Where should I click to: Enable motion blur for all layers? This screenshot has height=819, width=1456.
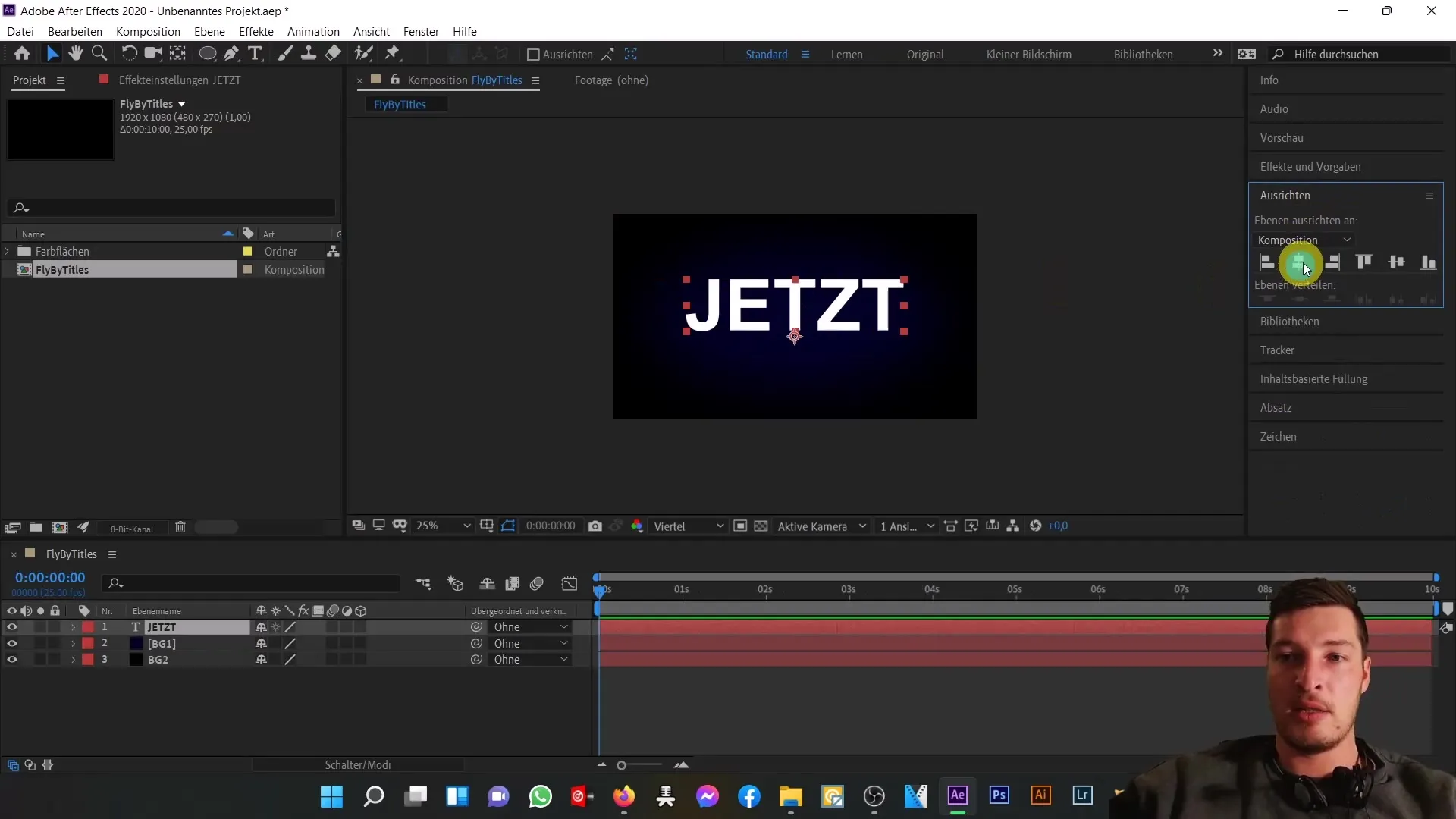(537, 584)
